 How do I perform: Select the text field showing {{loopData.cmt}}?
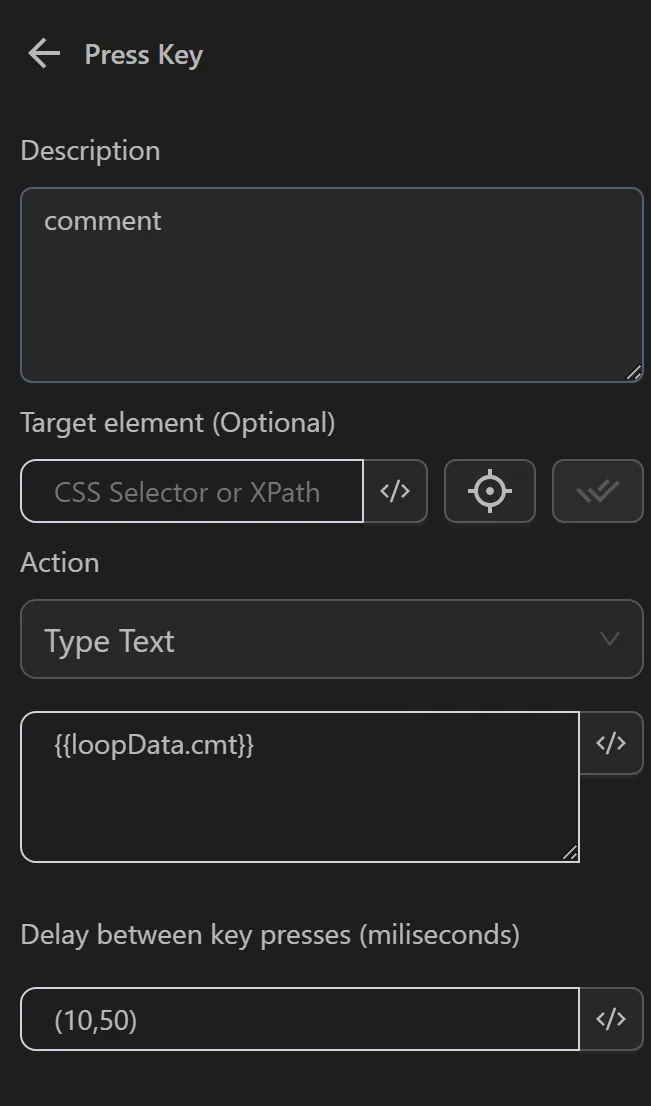(x=300, y=786)
